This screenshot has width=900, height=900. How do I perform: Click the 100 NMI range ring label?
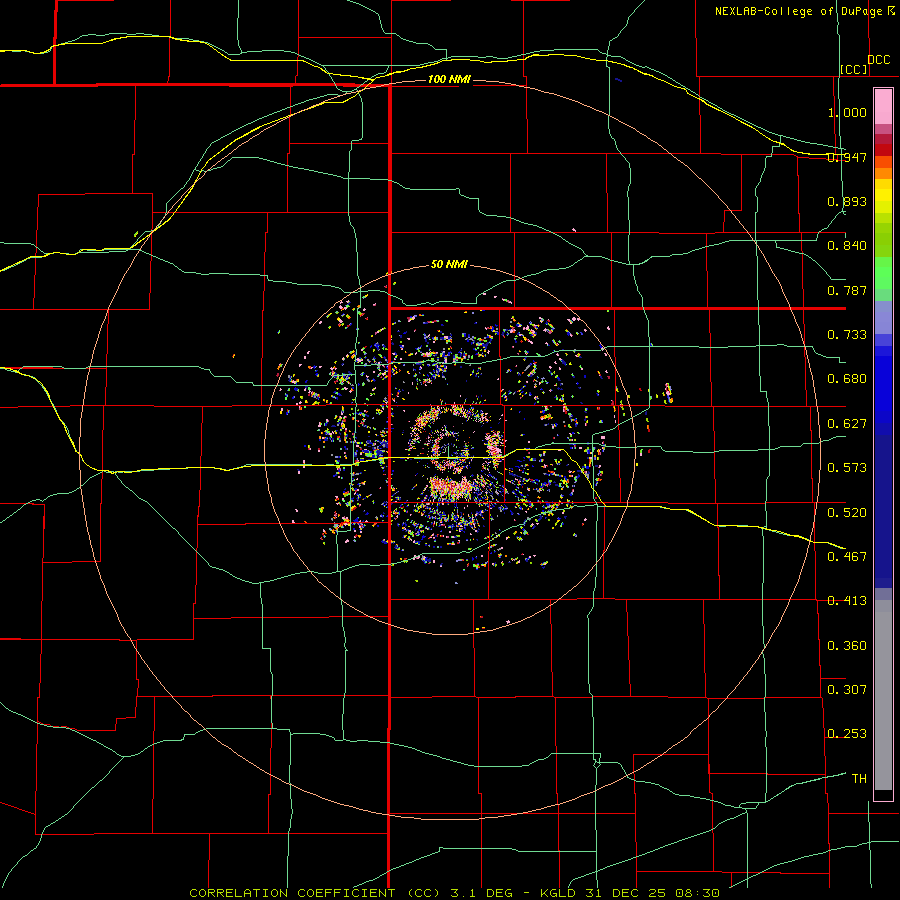click(449, 79)
